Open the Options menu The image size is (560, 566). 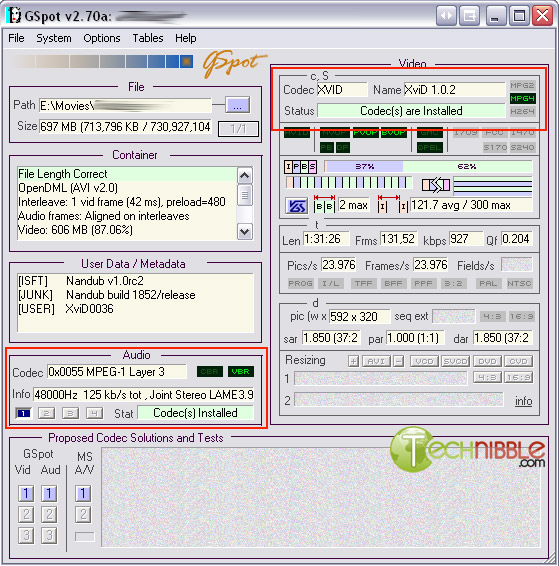coord(101,38)
